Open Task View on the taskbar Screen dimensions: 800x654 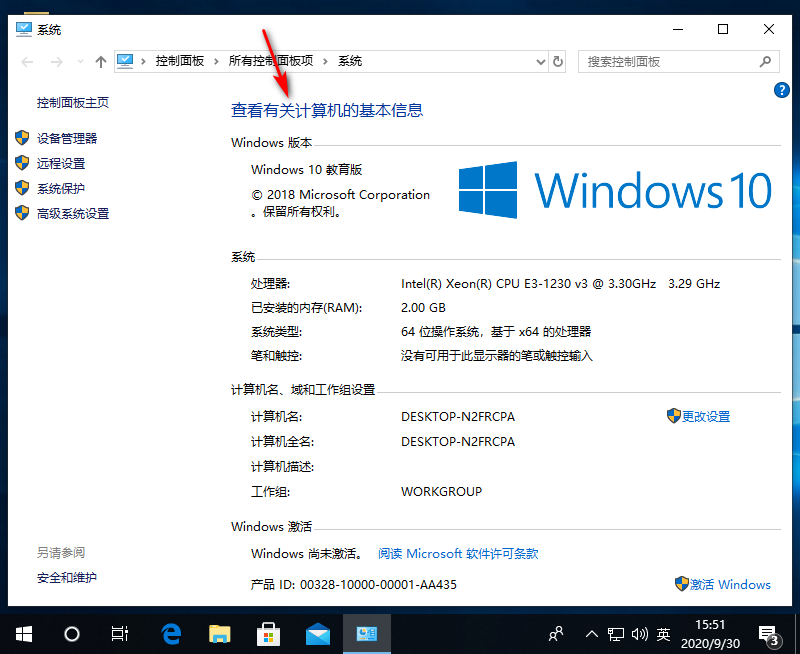[x=120, y=633]
